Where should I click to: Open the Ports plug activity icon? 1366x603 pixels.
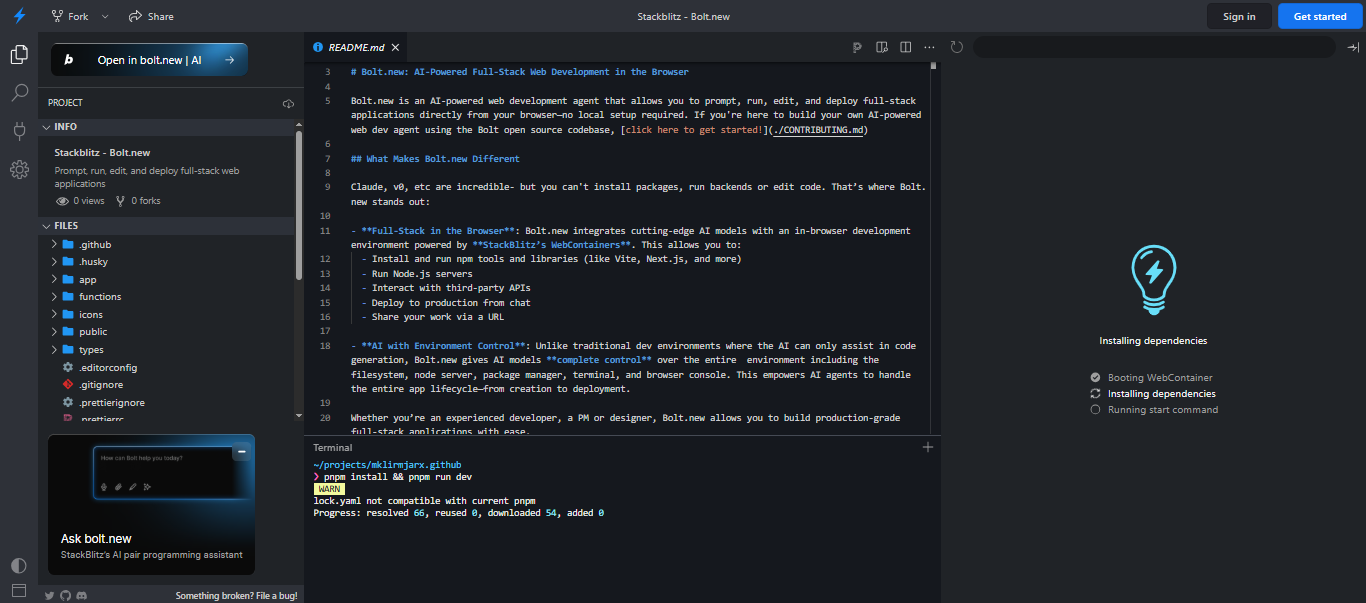[19, 131]
